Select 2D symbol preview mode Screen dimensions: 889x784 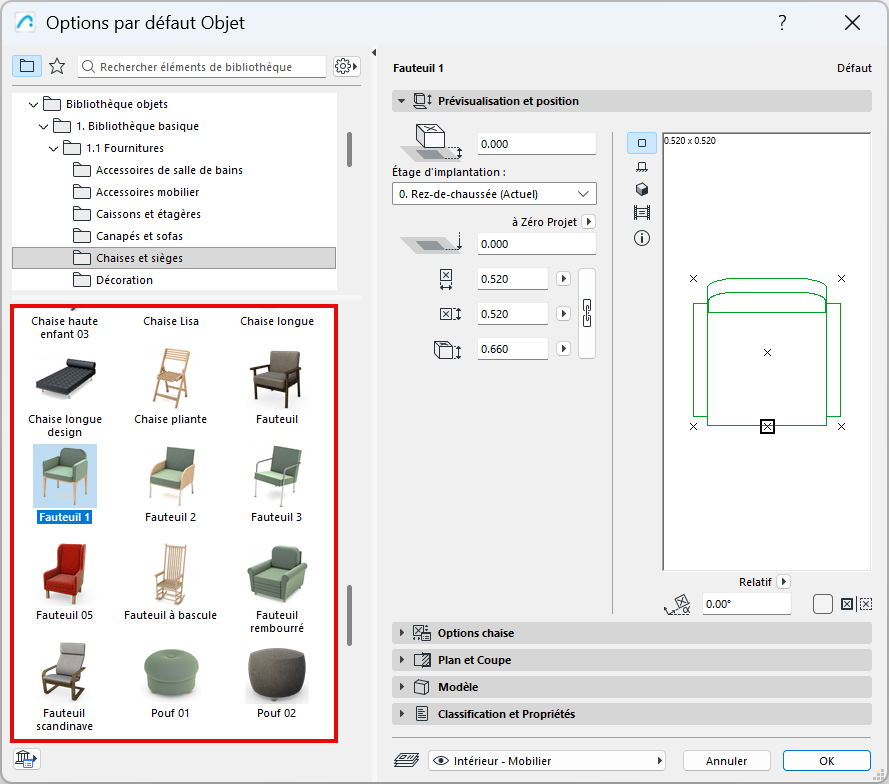coord(642,143)
